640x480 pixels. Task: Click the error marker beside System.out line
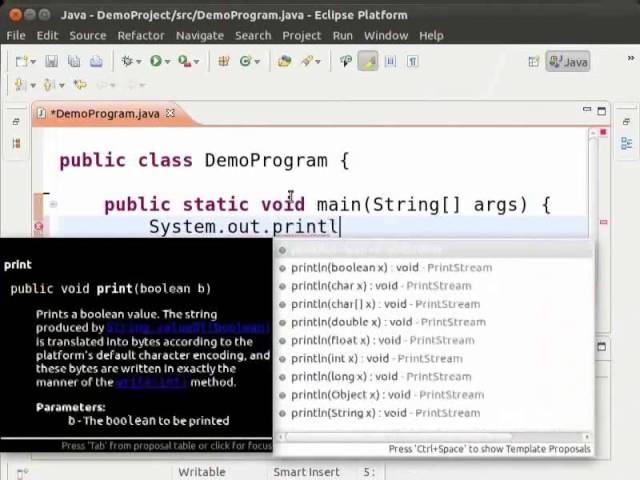pyautogui.click(x=39, y=226)
